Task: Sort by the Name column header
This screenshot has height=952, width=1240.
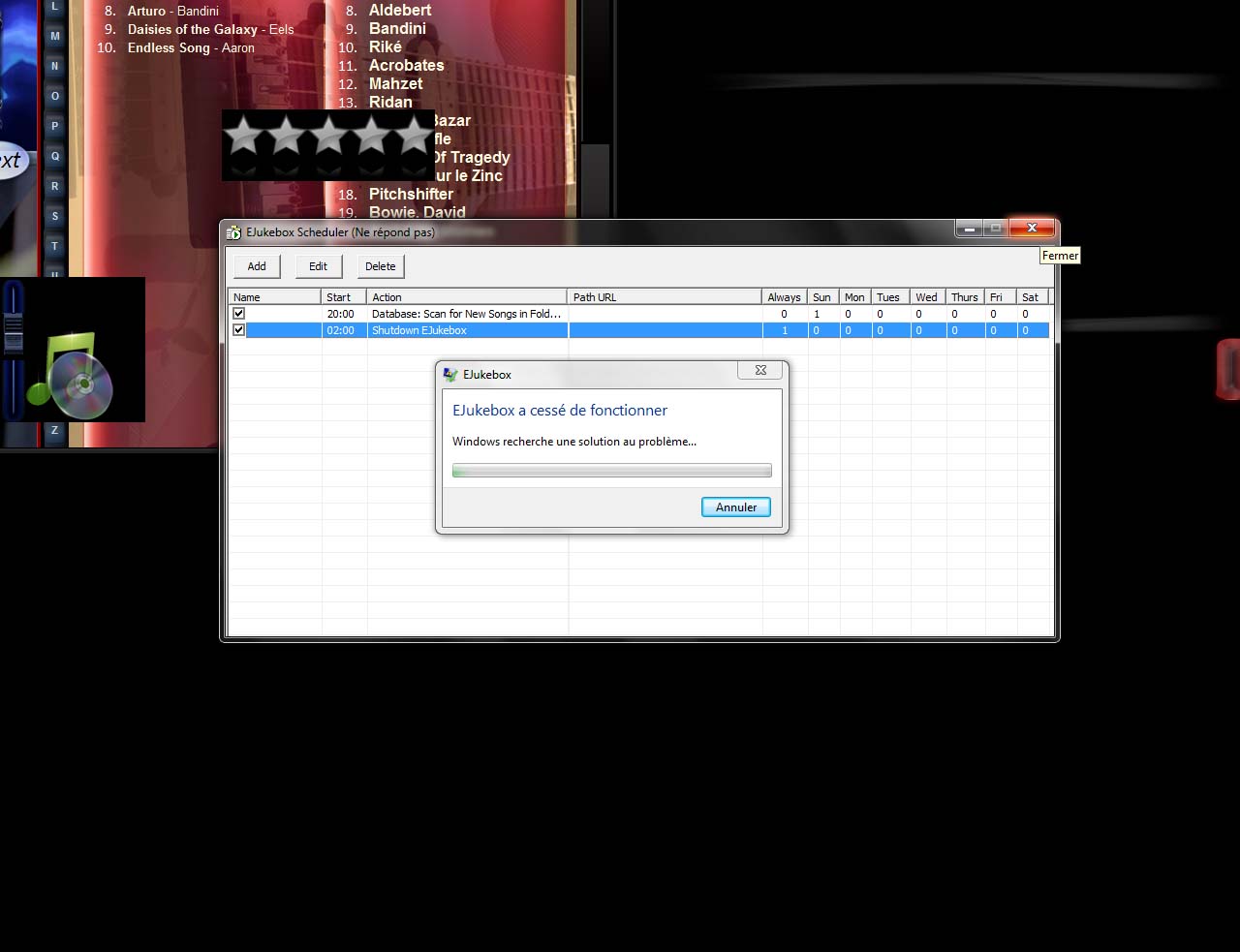Action: pyautogui.click(x=275, y=297)
